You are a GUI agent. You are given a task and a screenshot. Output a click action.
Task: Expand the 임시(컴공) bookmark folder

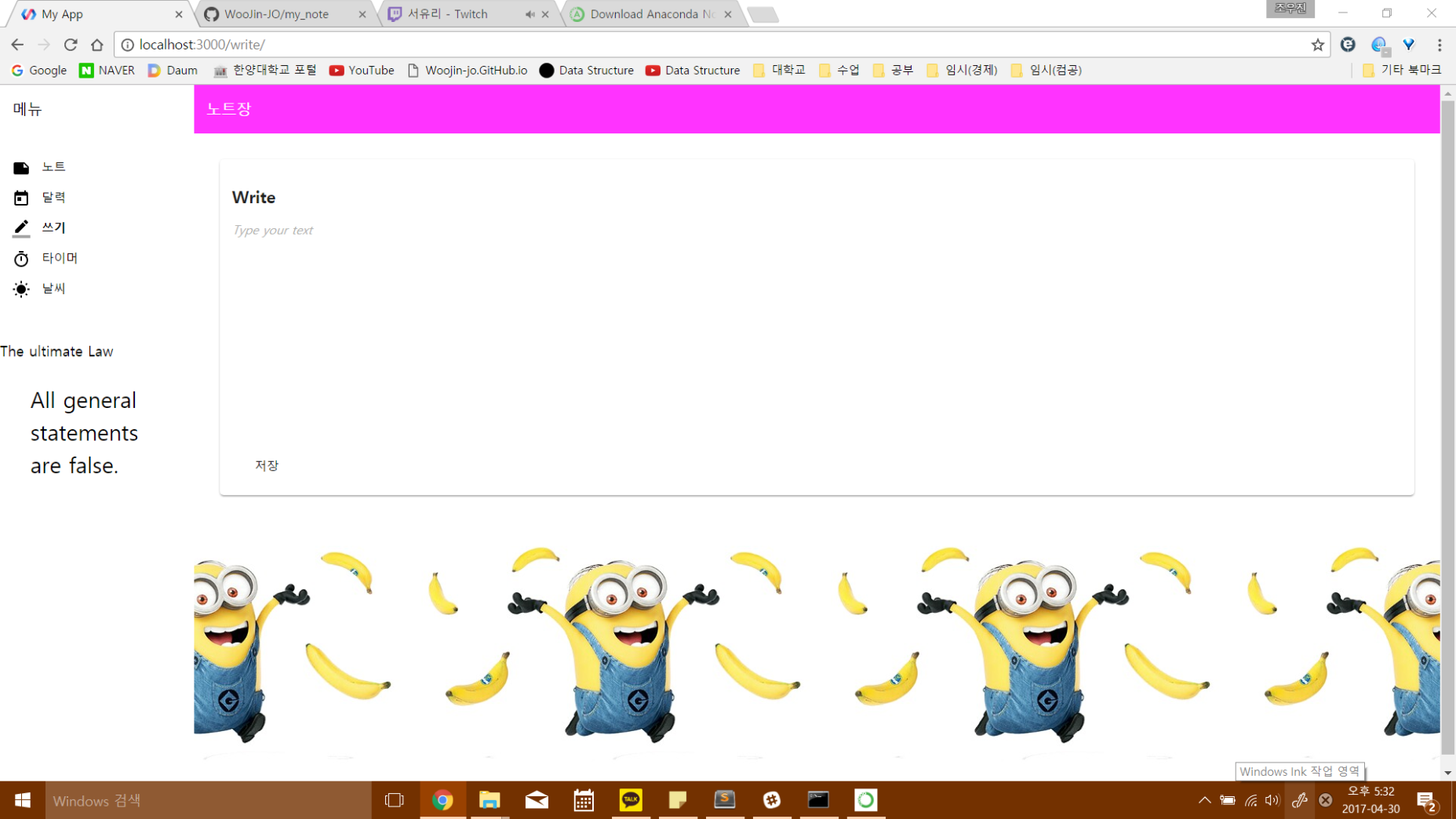(x=1046, y=70)
